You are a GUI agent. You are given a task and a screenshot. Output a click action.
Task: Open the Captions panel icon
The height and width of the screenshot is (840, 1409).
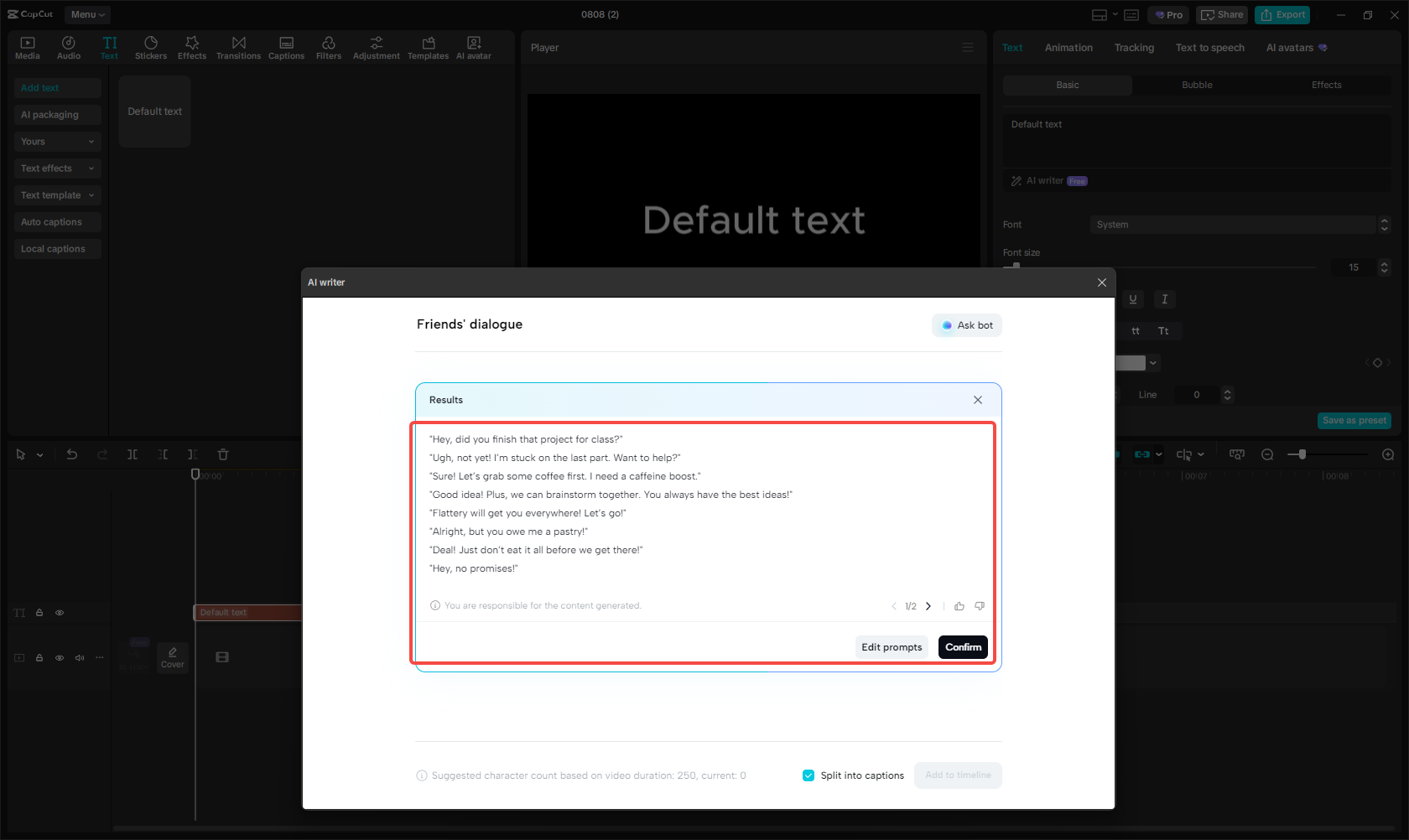[x=286, y=48]
